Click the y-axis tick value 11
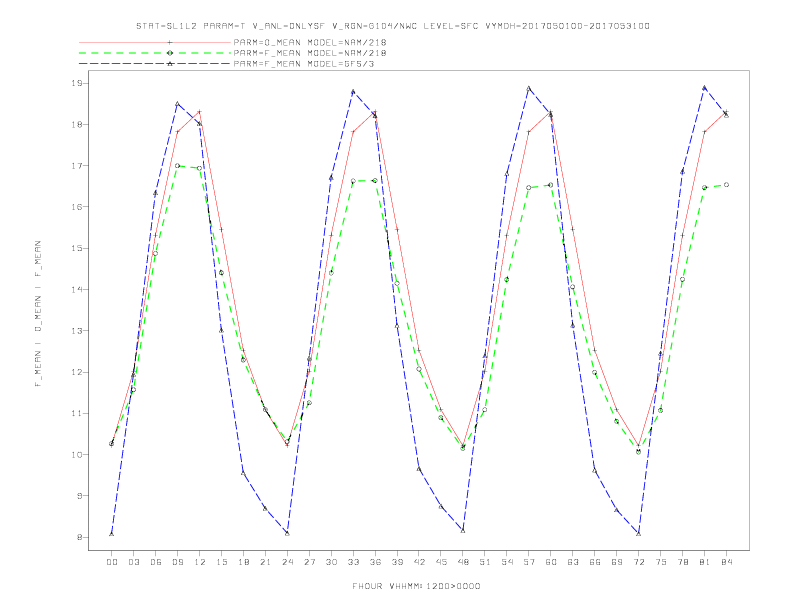 coord(77,414)
